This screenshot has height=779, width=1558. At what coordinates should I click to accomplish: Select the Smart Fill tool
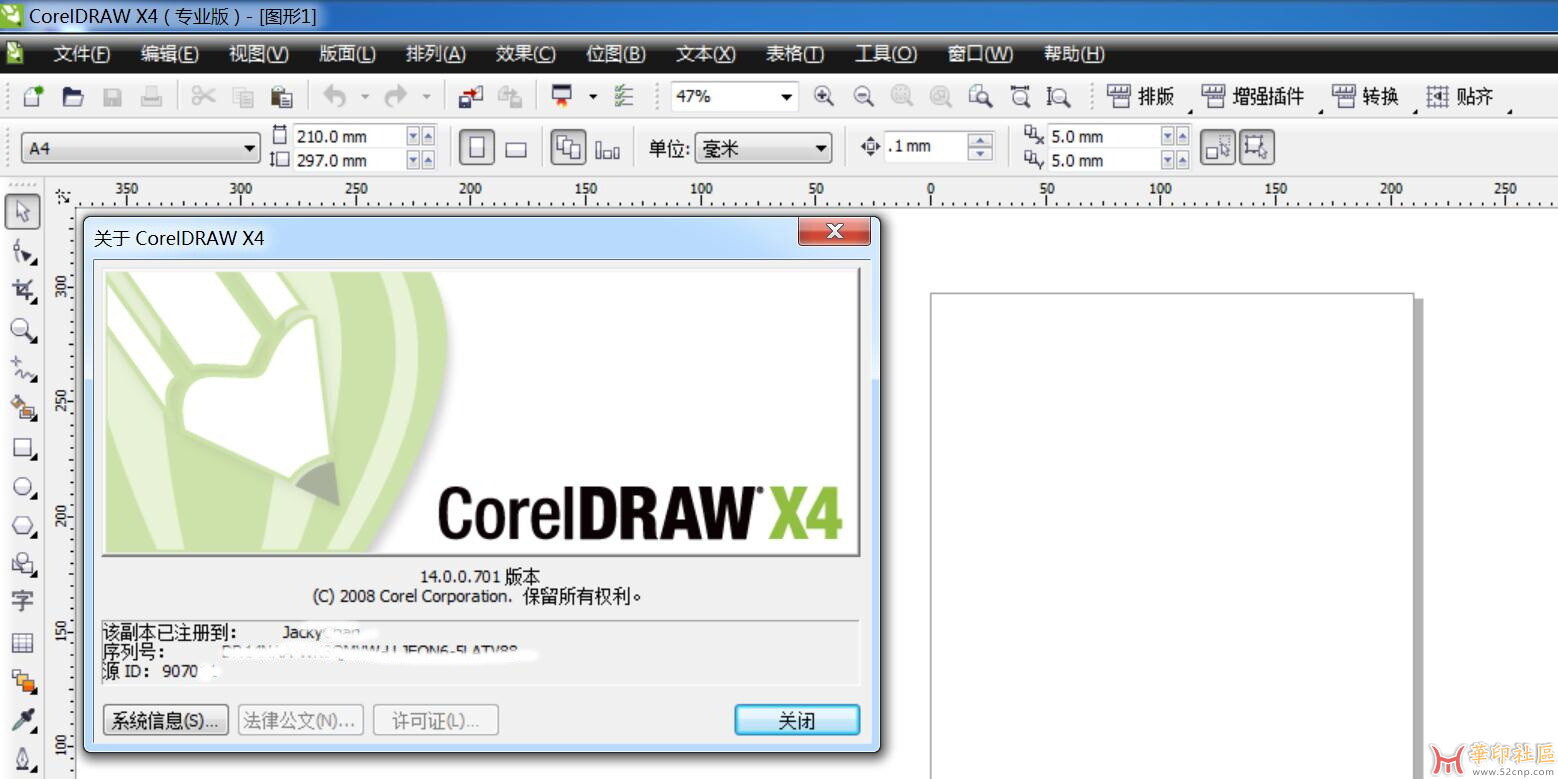click(x=23, y=408)
